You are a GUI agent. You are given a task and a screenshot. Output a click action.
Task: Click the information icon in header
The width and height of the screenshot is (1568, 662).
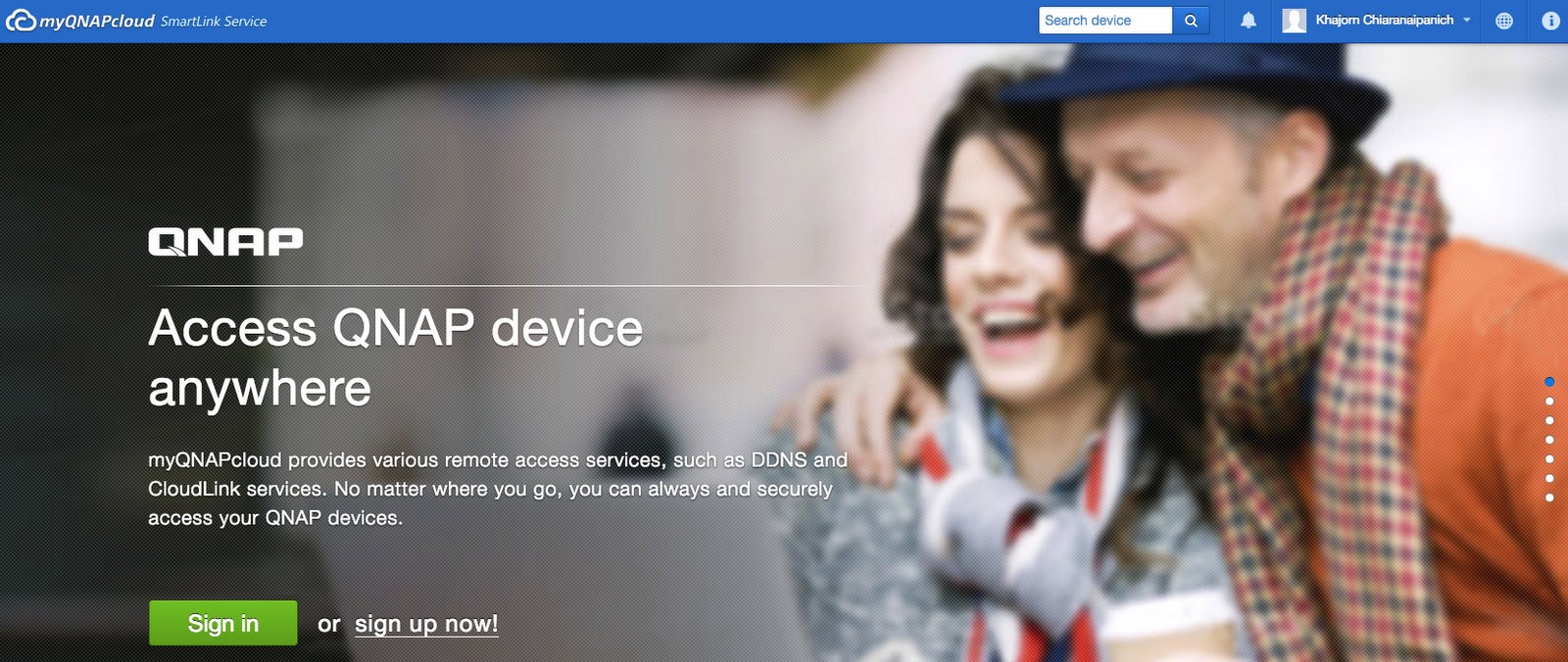pyautogui.click(x=1550, y=21)
